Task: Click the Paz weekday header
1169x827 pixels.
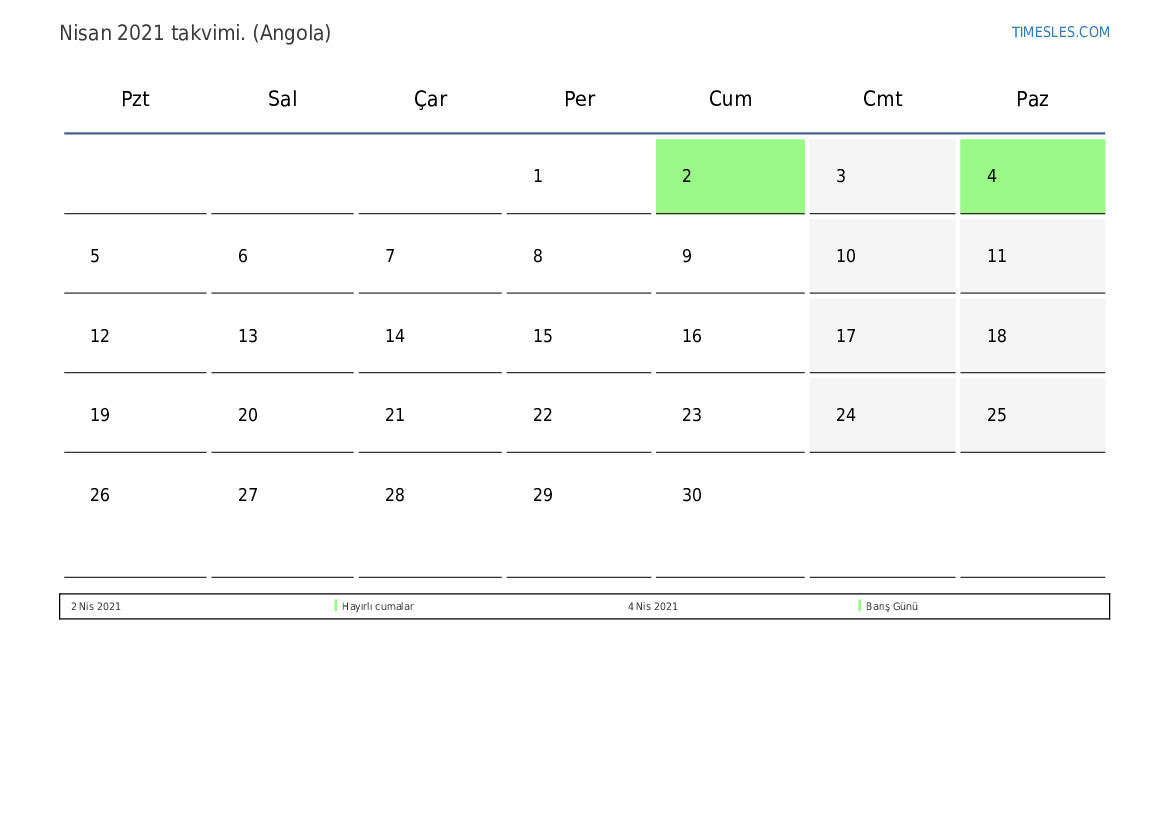Action: 1032,99
